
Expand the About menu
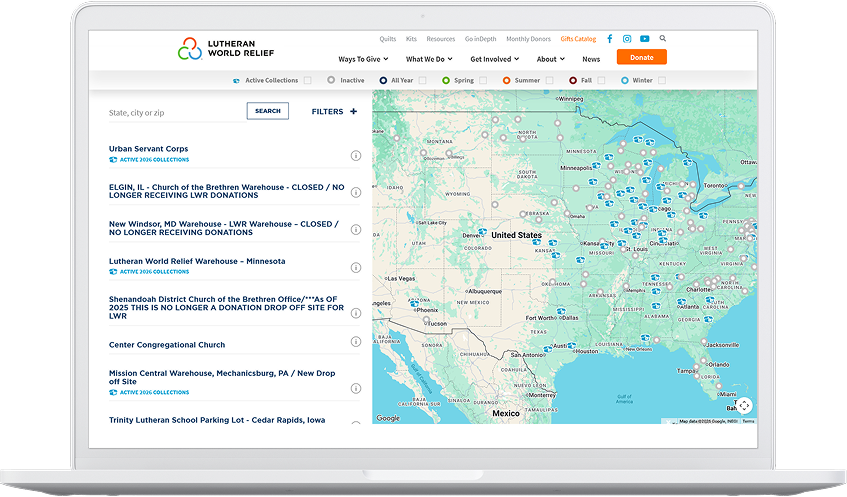pos(550,59)
